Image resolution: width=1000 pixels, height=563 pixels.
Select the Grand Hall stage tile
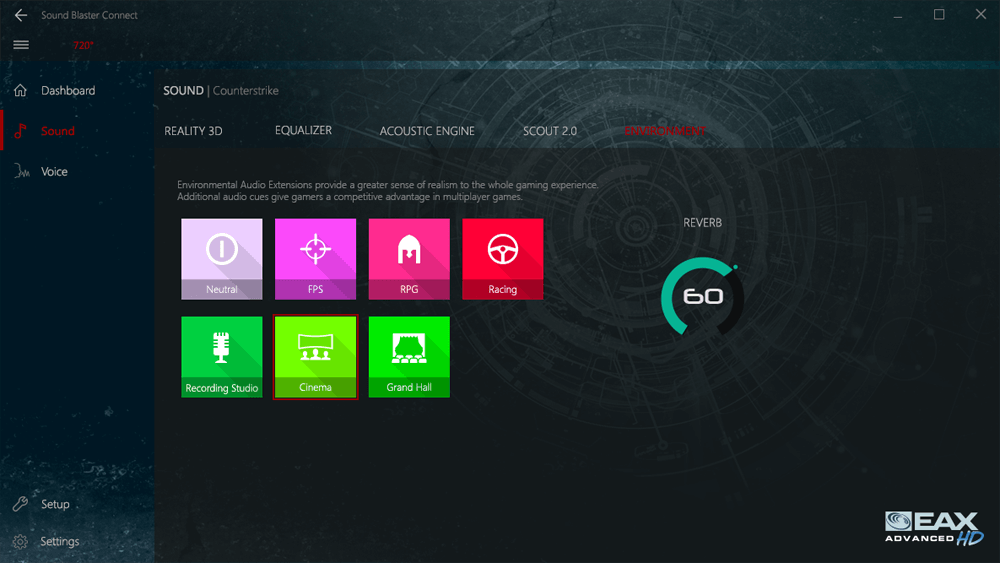pos(409,357)
